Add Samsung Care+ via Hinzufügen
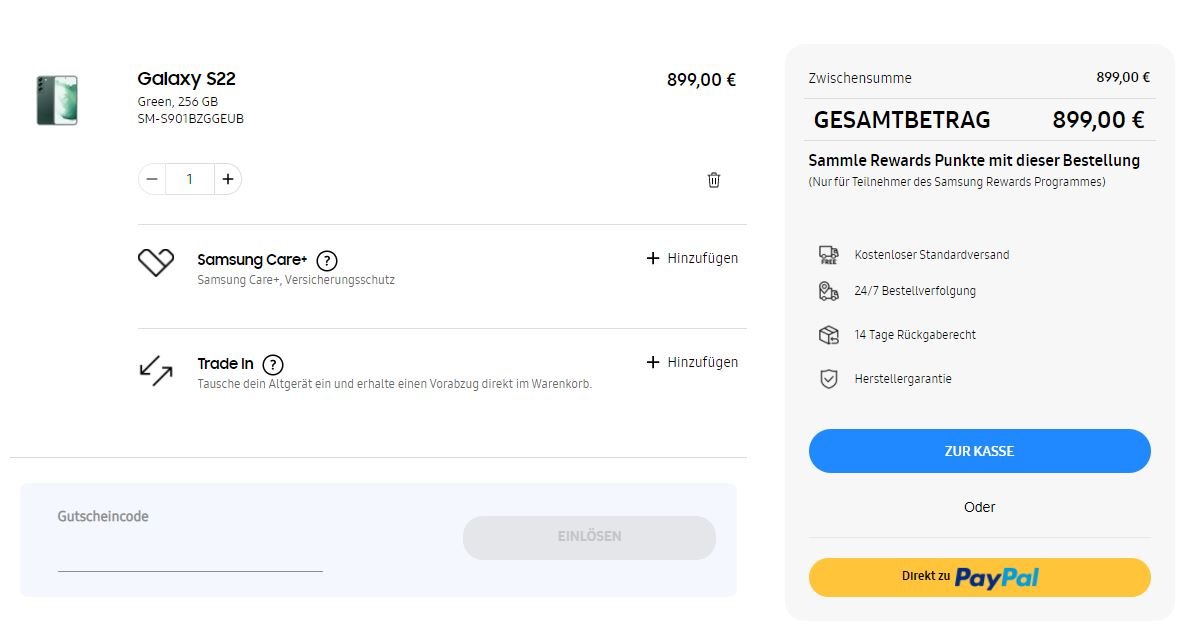Screen dimensions: 1192x641 pyautogui.click(x=692, y=259)
